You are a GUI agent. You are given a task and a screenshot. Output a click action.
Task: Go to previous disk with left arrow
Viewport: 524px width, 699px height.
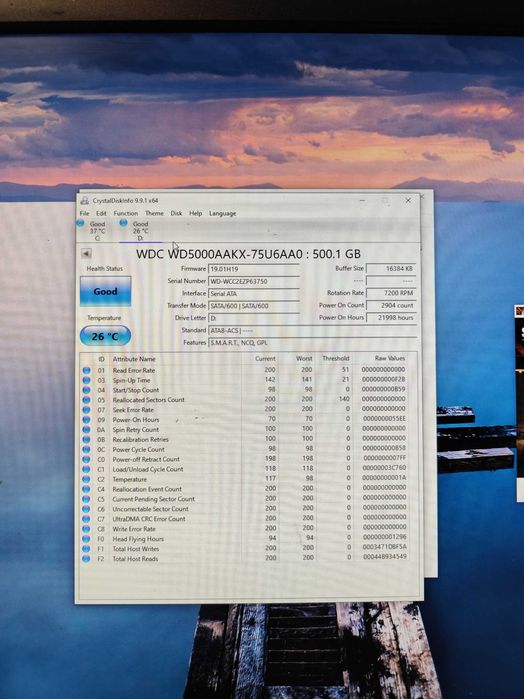(86, 254)
